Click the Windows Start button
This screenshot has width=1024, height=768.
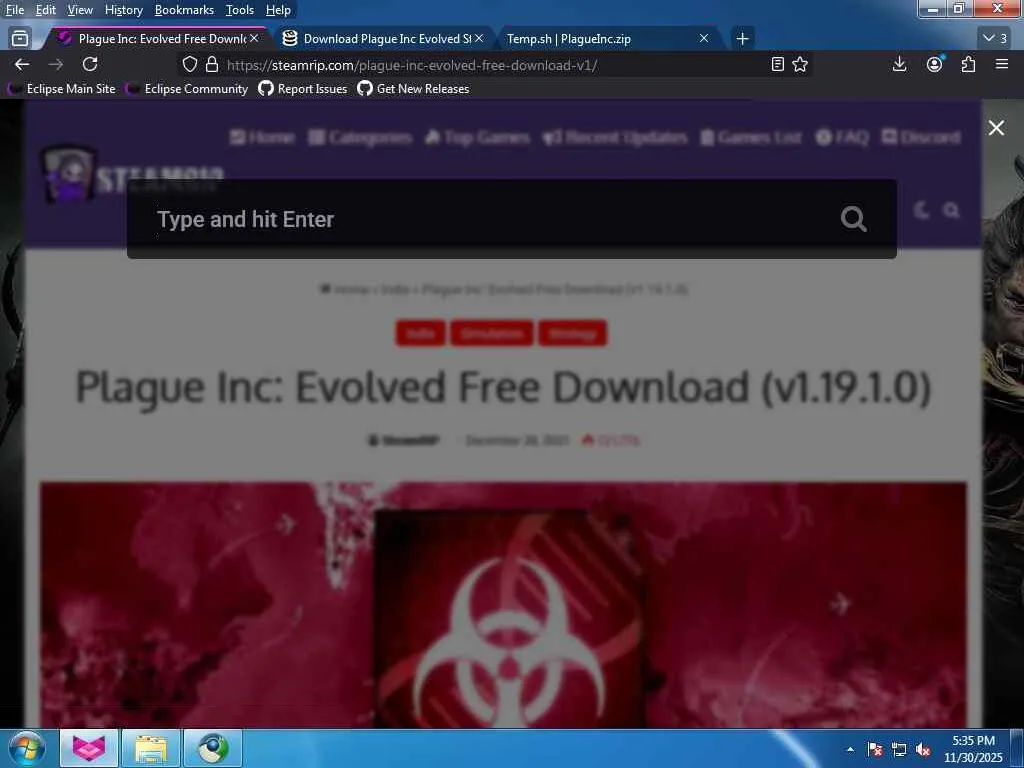(27, 749)
